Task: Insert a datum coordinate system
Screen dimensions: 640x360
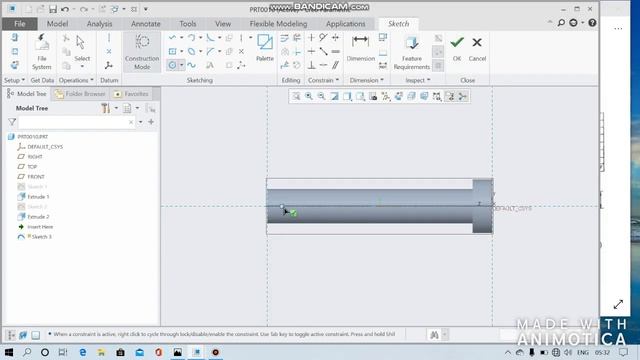Action: tap(109, 65)
